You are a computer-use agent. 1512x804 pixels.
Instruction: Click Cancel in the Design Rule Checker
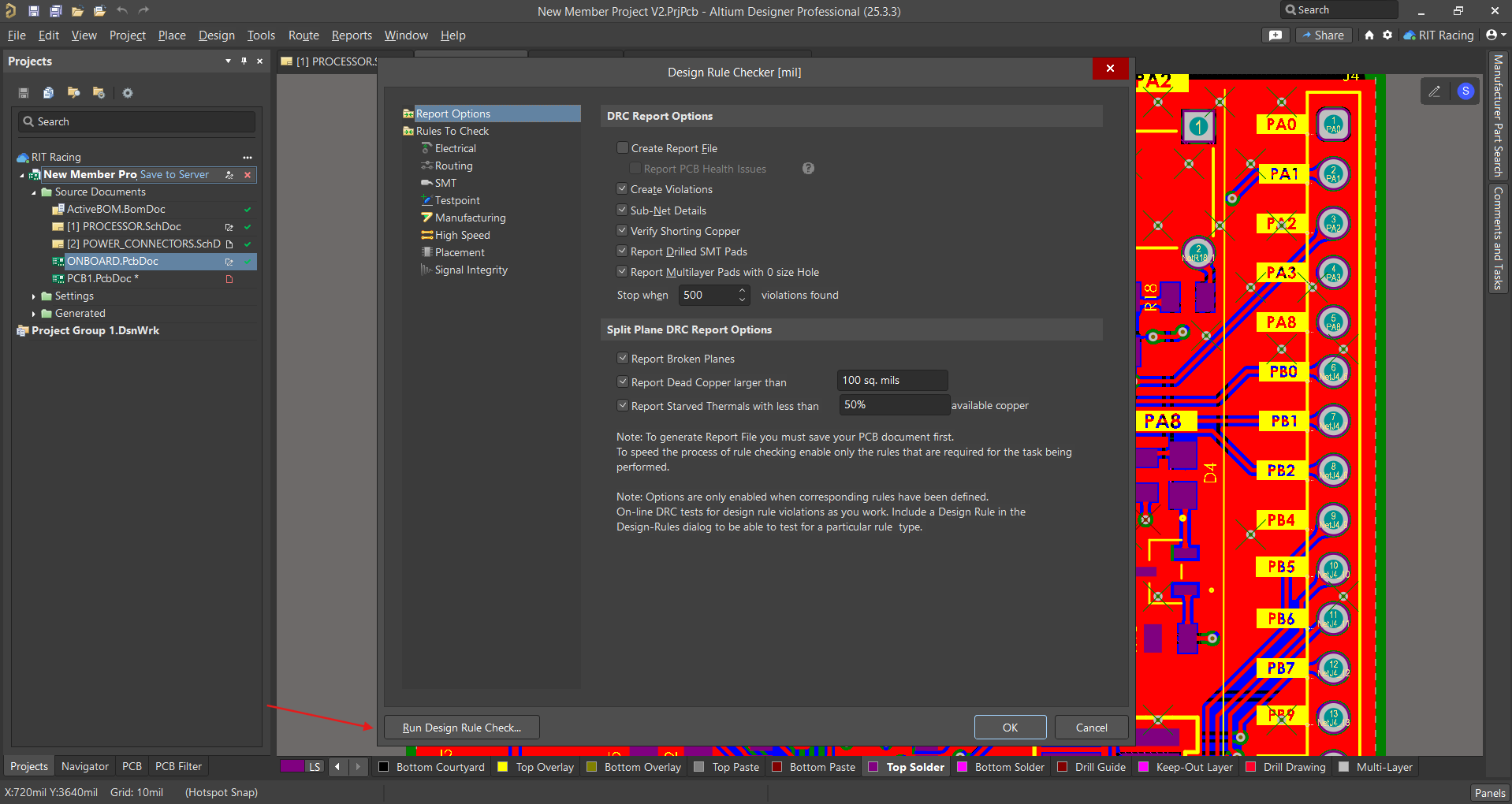pyautogui.click(x=1091, y=728)
